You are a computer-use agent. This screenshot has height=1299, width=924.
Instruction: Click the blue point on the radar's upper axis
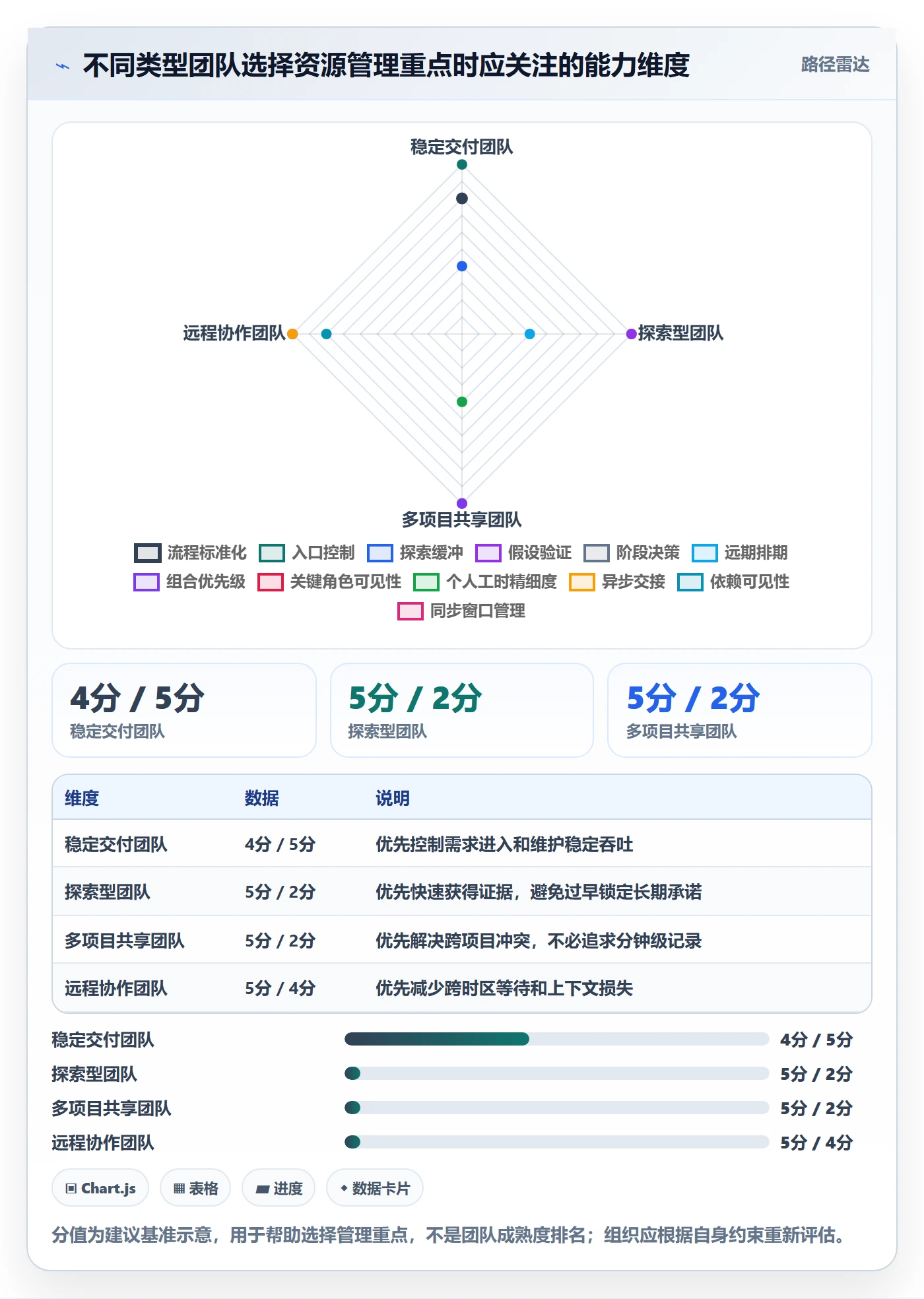462,266
